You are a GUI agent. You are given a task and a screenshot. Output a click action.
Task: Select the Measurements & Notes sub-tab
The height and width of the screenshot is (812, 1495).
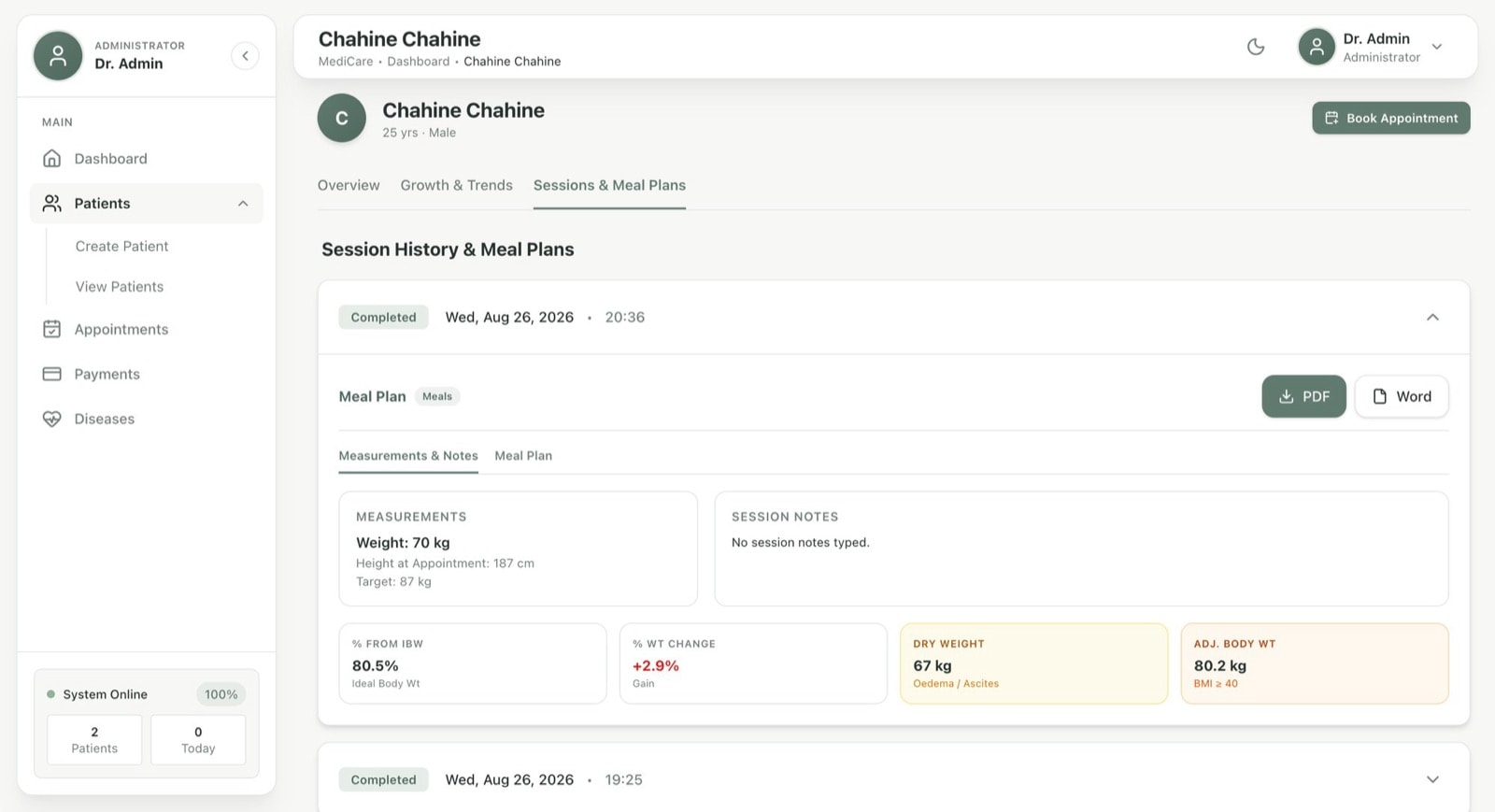pos(408,456)
